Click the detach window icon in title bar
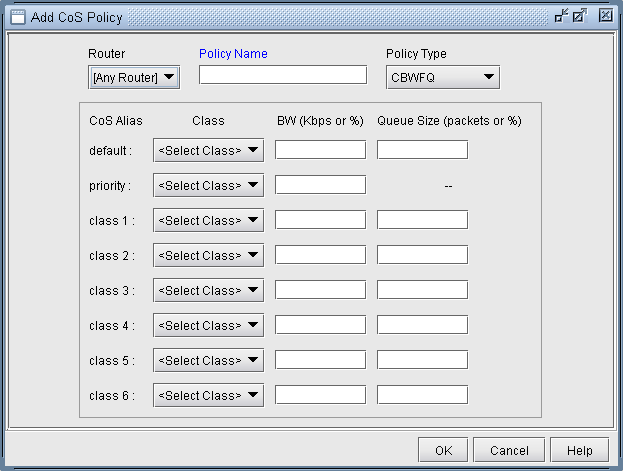Viewport: 623px width, 471px height. pyautogui.click(x=561, y=16)
